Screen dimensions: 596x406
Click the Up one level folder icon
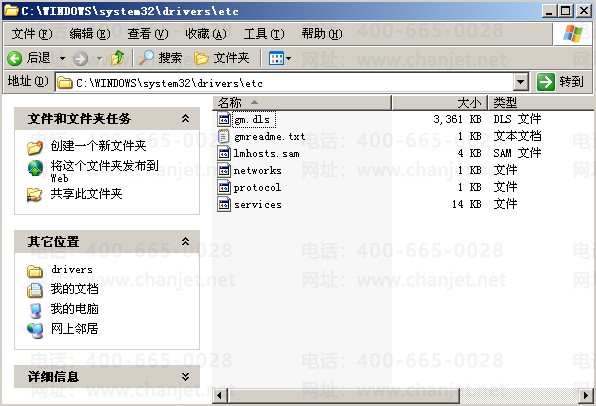pyautogui.click(x=117, y=58)
